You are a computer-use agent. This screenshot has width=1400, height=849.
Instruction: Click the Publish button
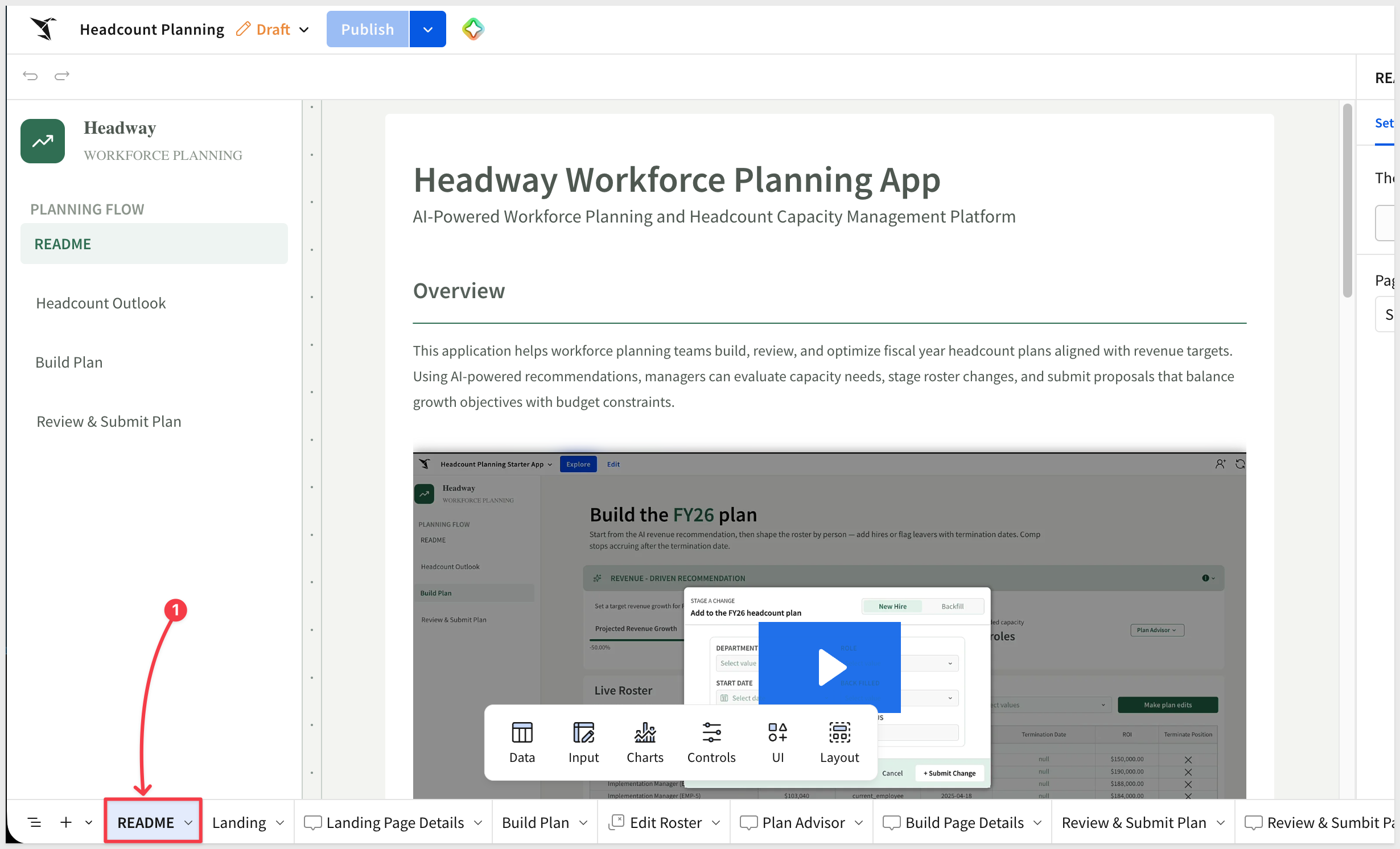tap(368, 29)
